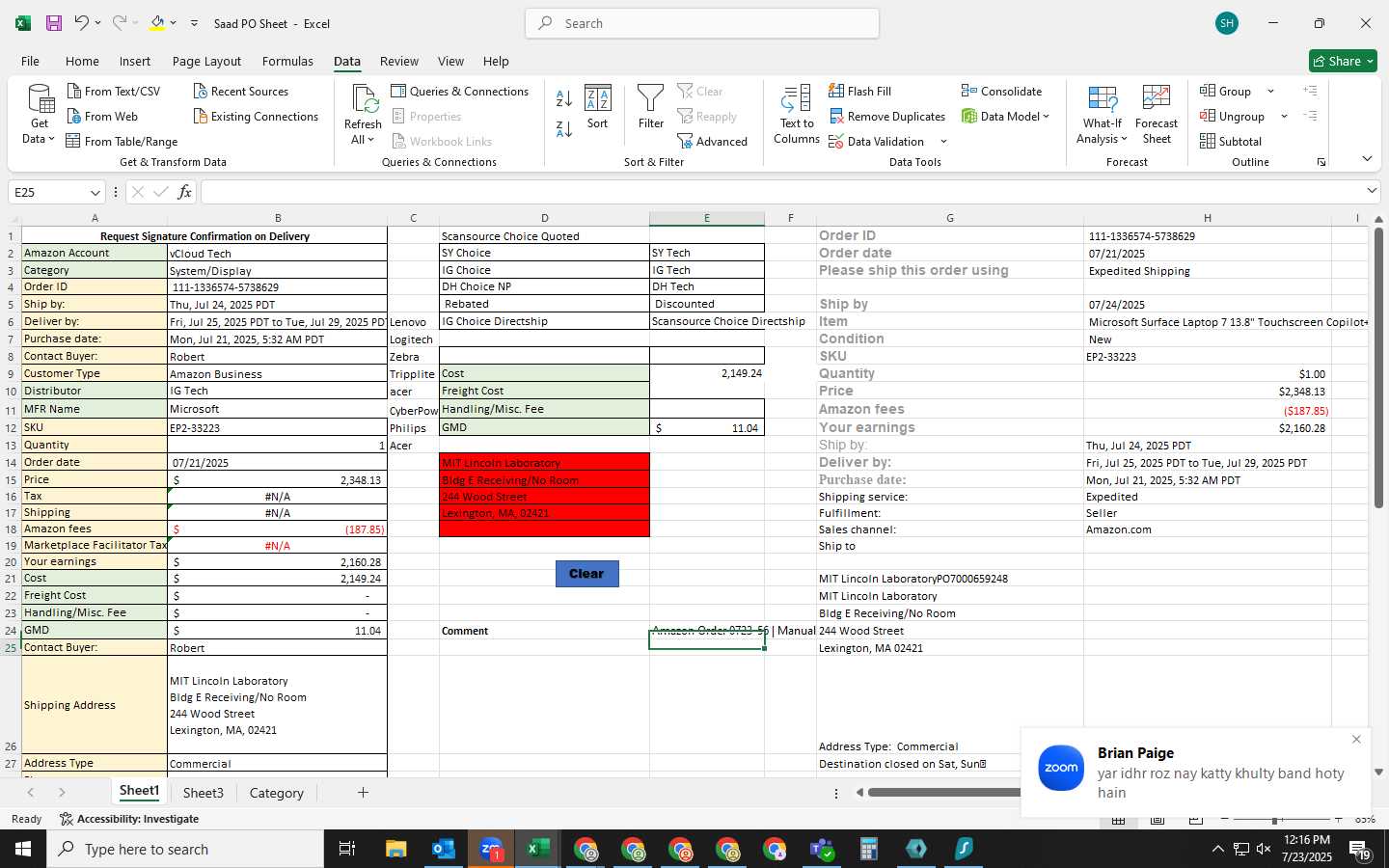Open the Share dropdown
This screenshot has width=1389, height=868.
1343,61
